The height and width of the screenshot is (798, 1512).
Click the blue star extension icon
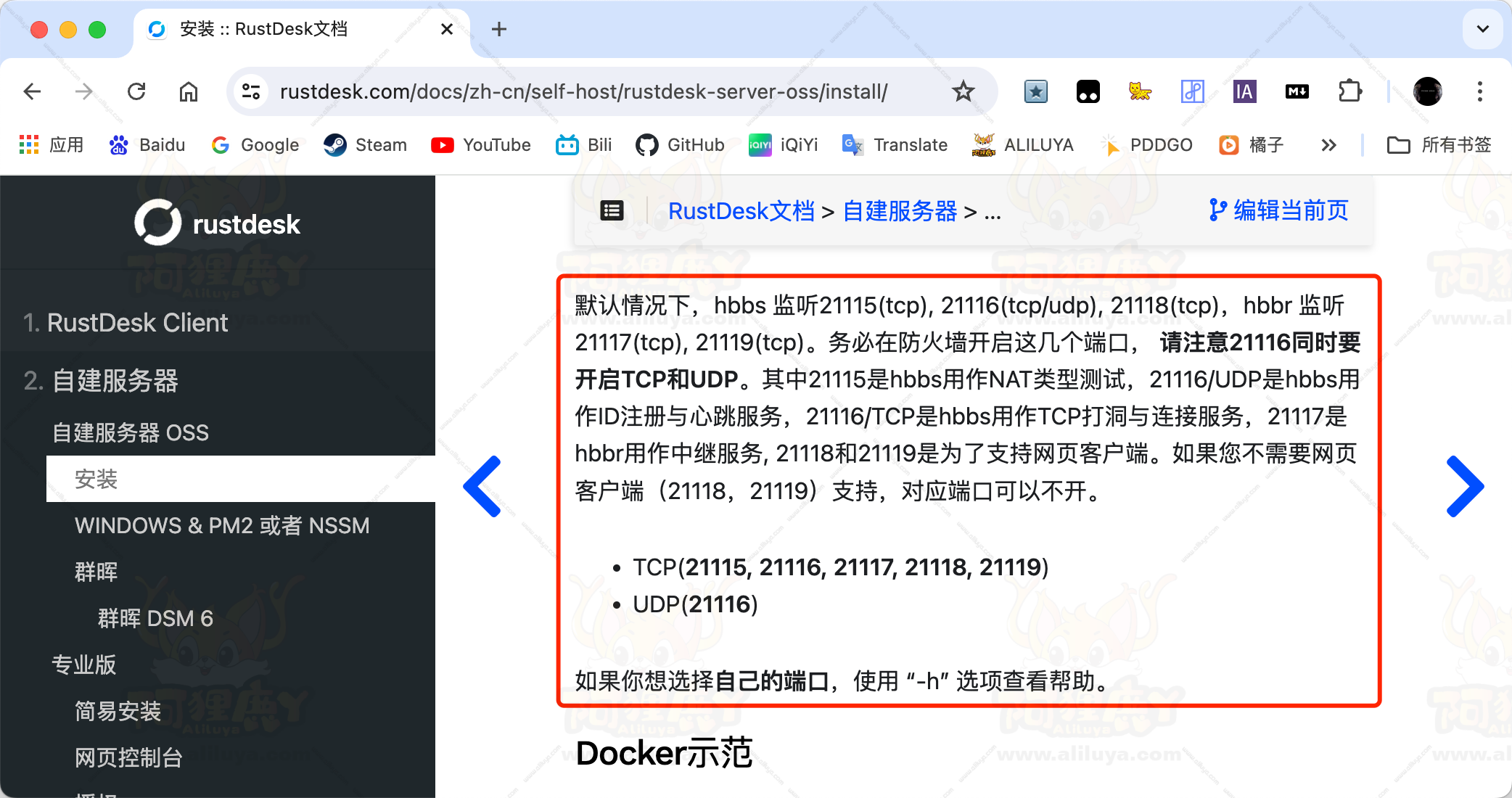[1035, 91]
